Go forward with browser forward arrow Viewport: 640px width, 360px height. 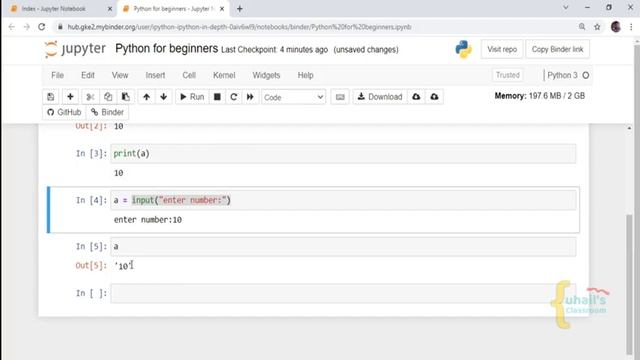tap(27, 27)
